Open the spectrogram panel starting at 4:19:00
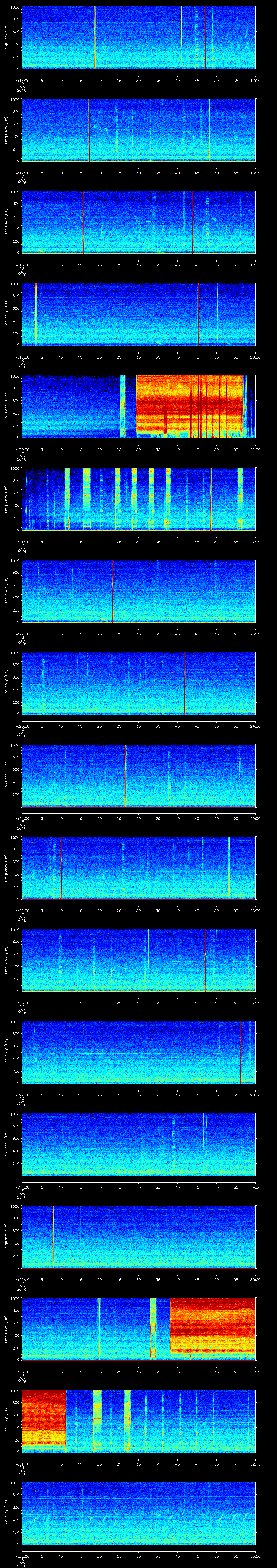The image size is (277, 1568). coord(139,315)
